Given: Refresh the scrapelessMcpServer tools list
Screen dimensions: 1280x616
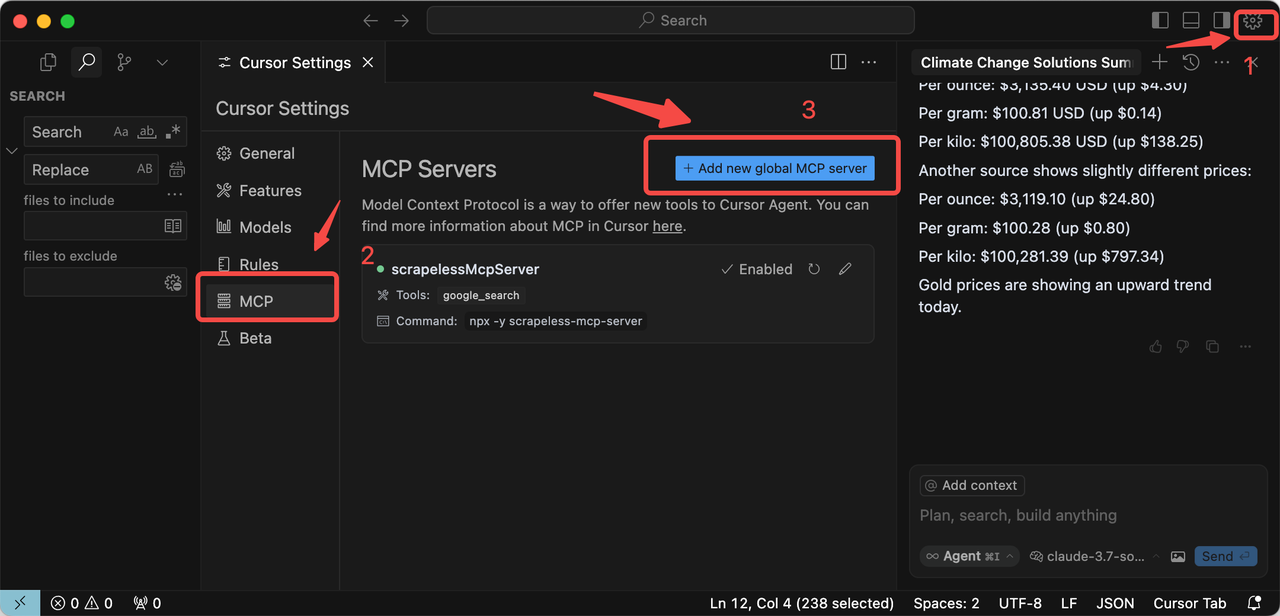Looking at the screenshot, I should tap(815, 269).
